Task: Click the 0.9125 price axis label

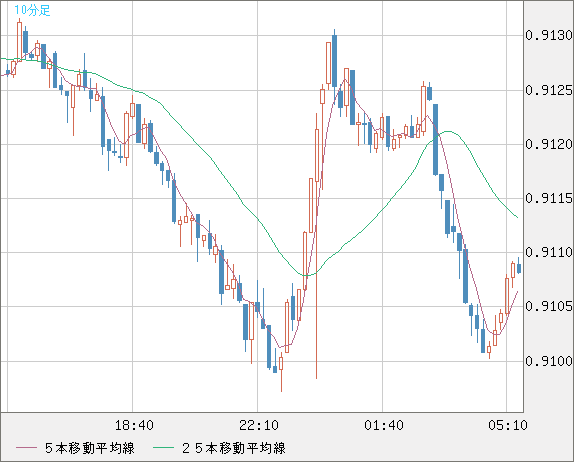Action: 549,90
